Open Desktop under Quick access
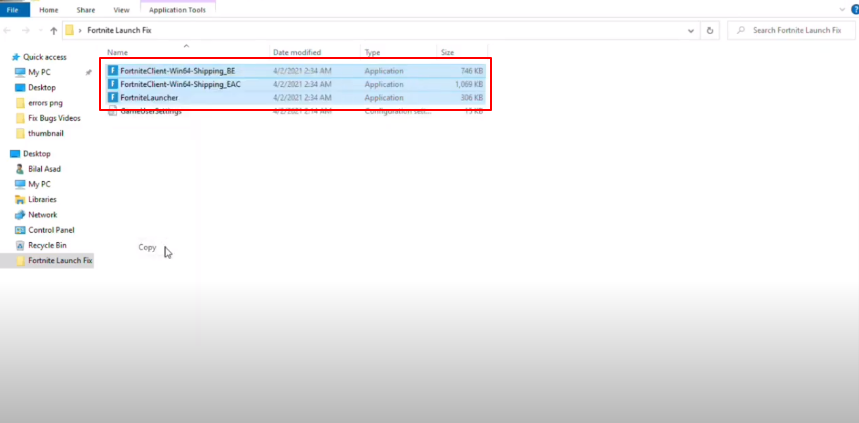The height and width of the screenshot is (423, 859). click(x=42, y=88)
